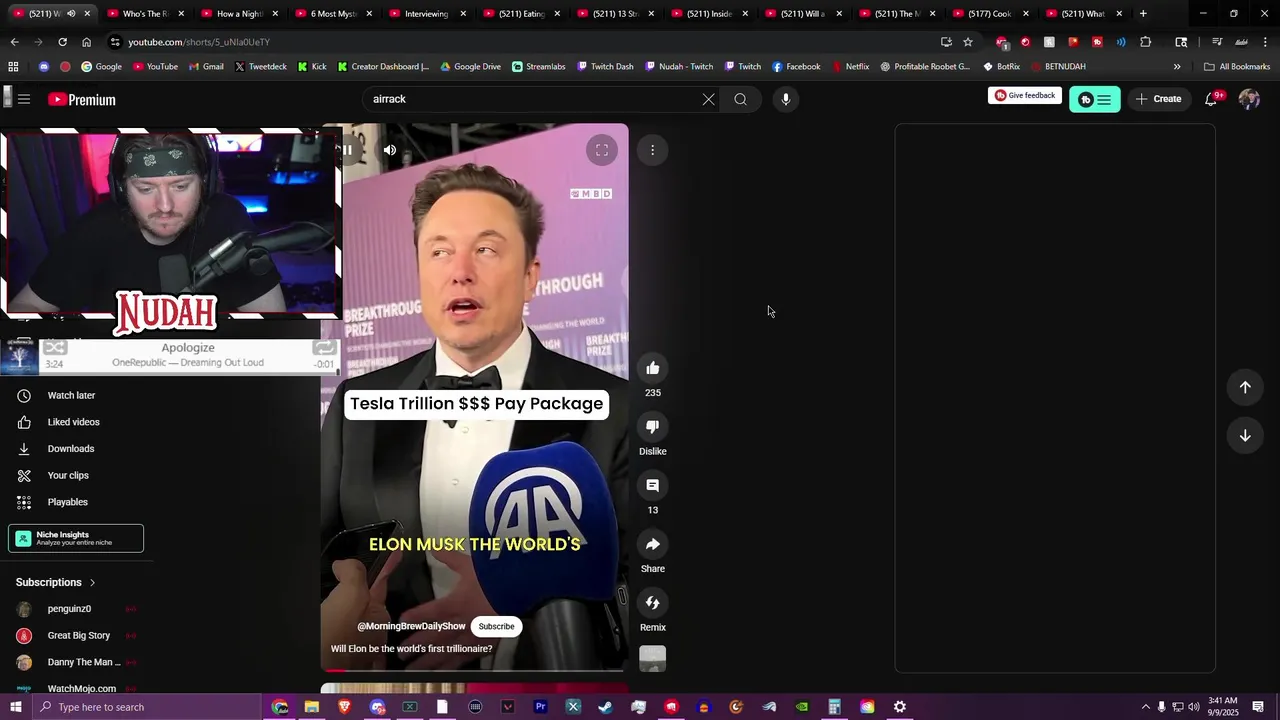Click the Niche Insights button
The width and height of the screenshot is (1280, 720).
point(76,538)
